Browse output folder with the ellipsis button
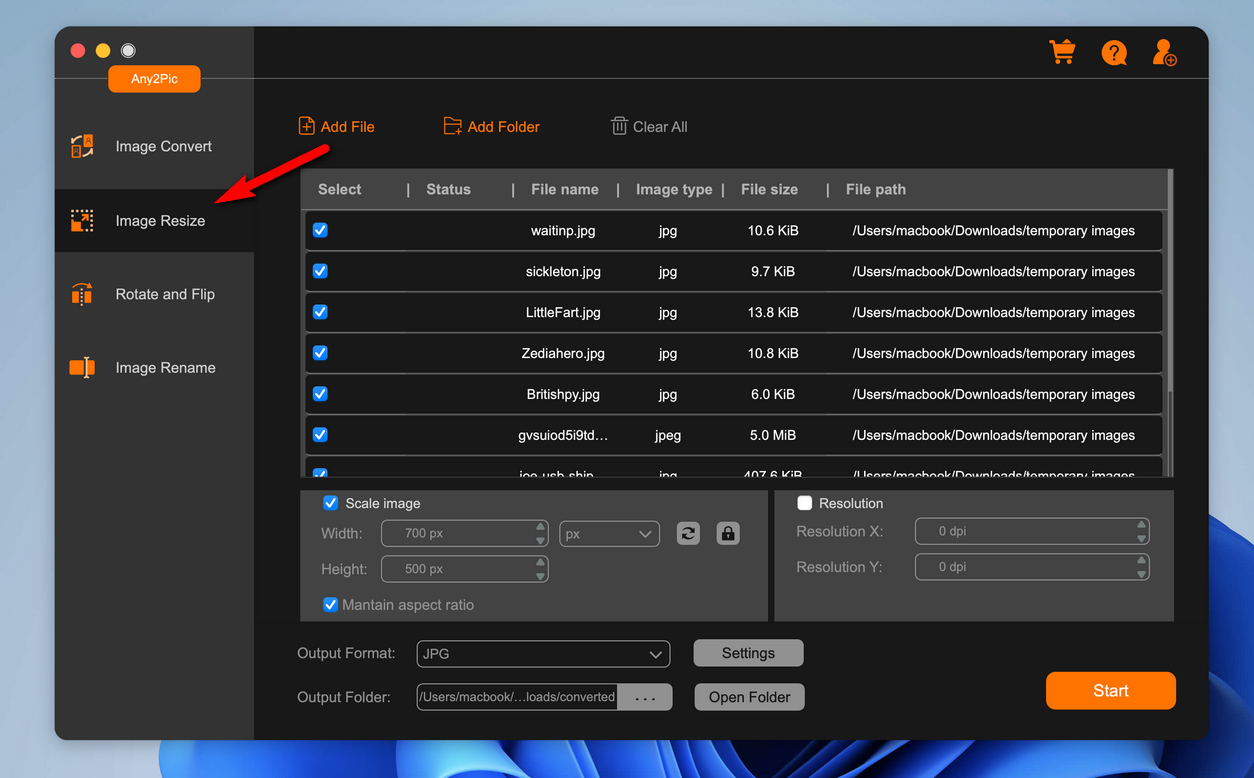 coord(645,696)
